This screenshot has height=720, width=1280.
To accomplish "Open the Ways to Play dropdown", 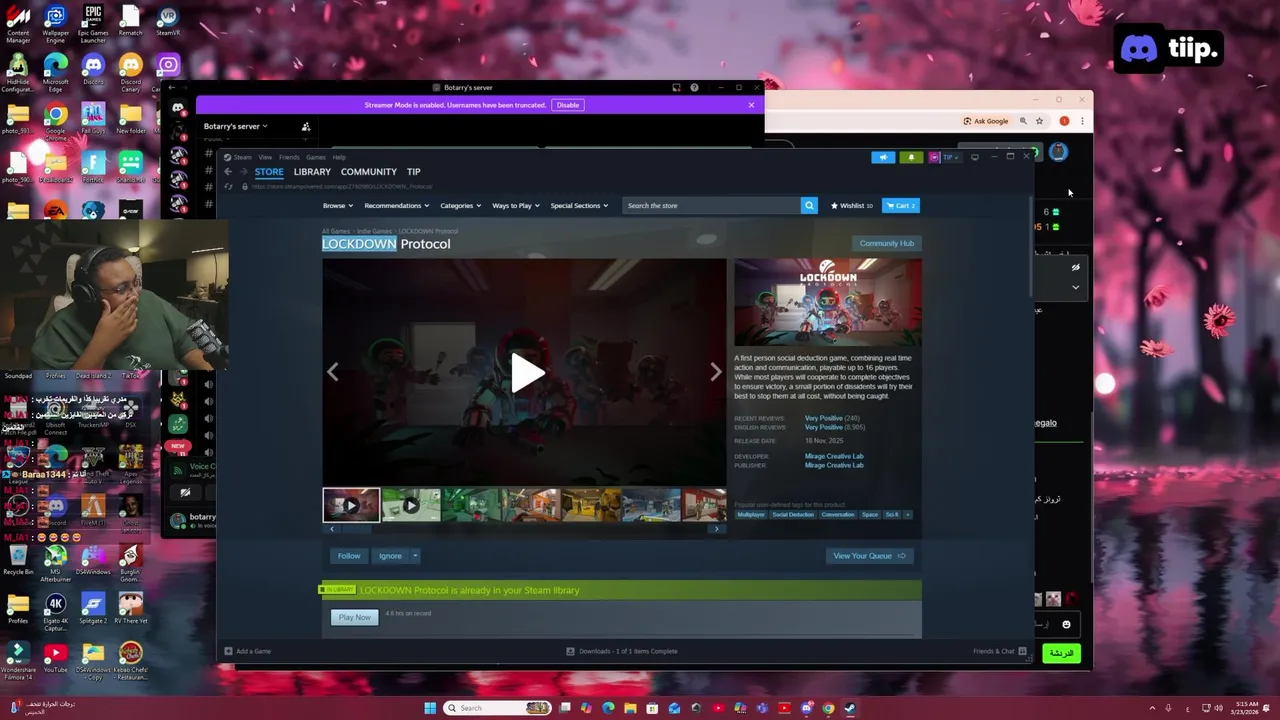I will tap(515, 205).
